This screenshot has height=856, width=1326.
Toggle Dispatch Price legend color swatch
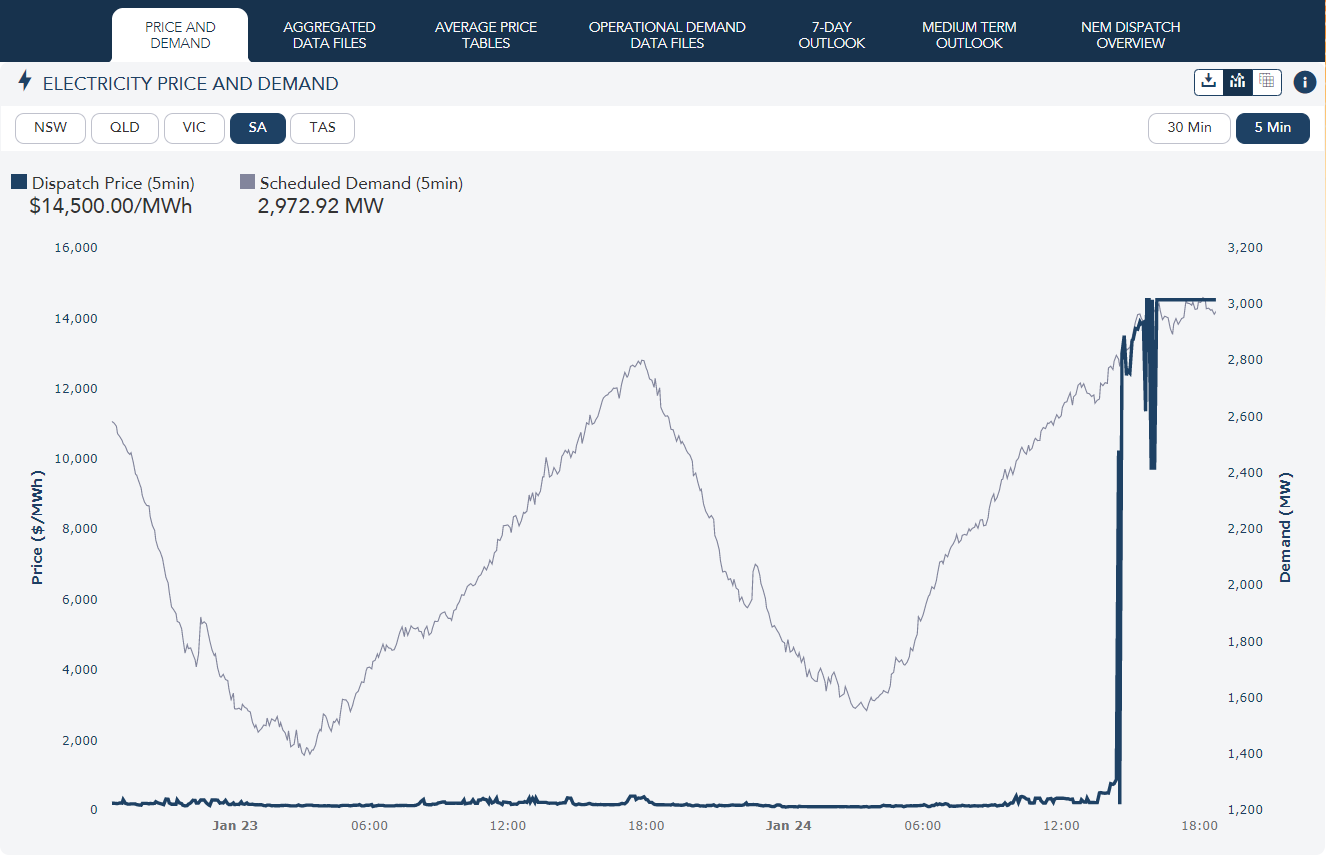click(x=19, y=182)
